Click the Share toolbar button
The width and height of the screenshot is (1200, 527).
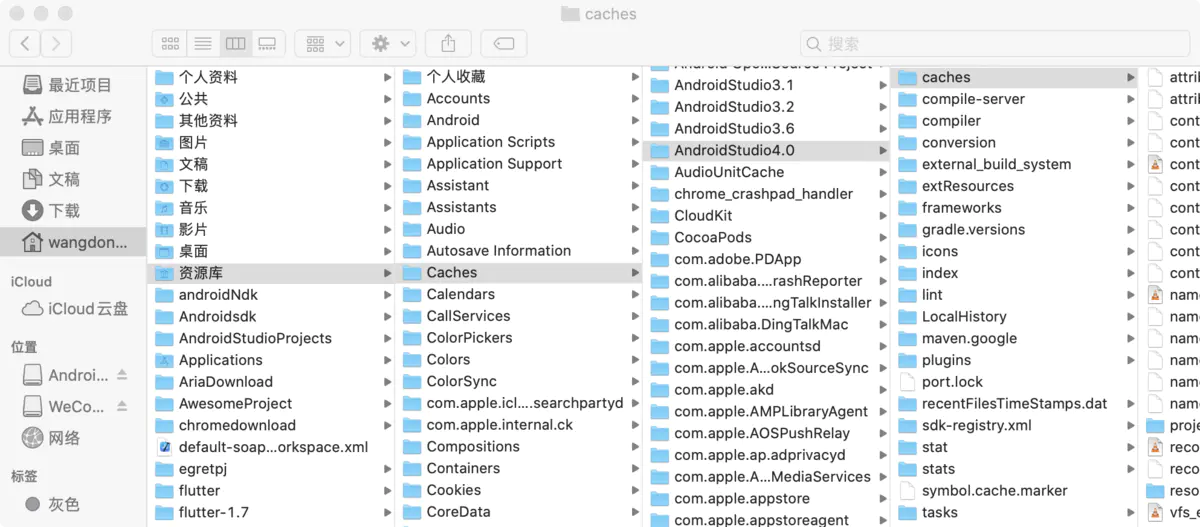click(448, 43)
